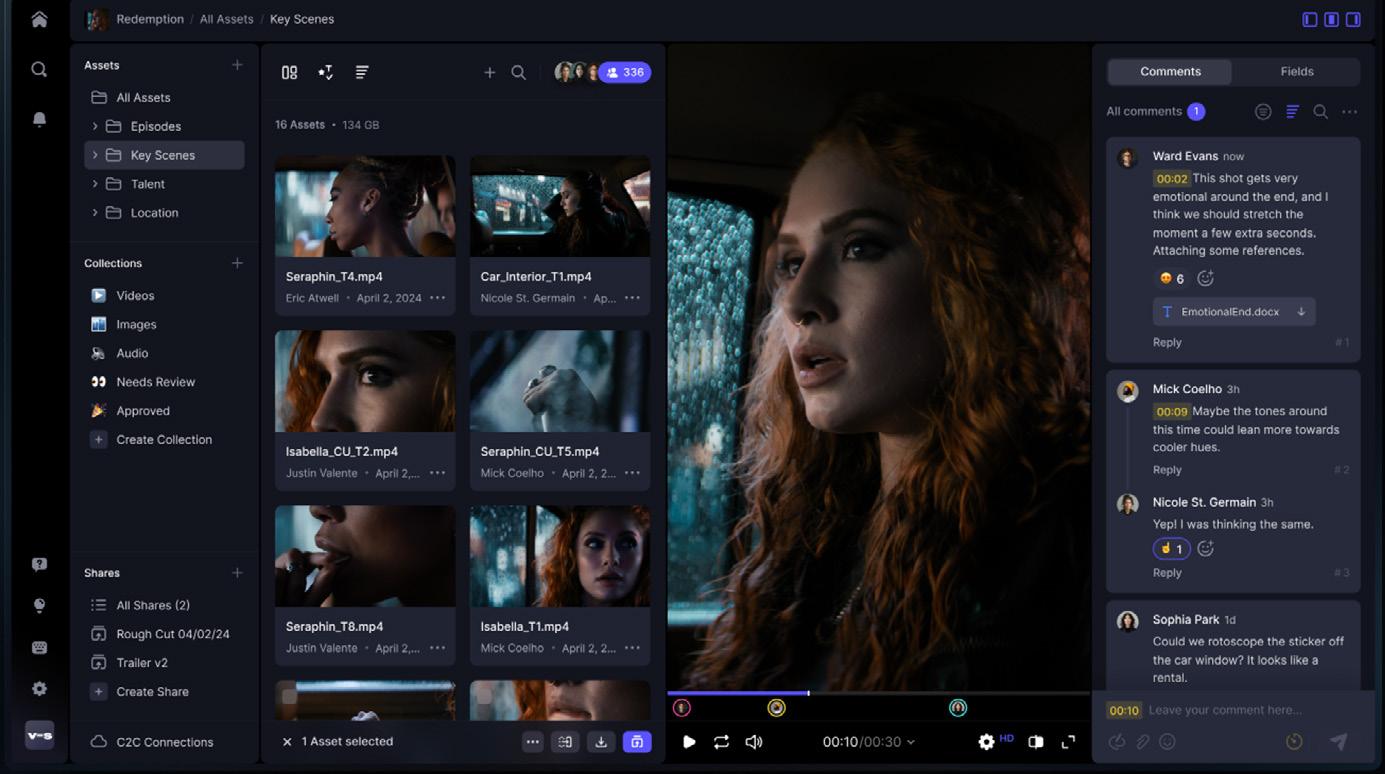The image size is (1385, 774).
Task: Download the selected asset
Action: pyautogui.click(x=601, y=742)
